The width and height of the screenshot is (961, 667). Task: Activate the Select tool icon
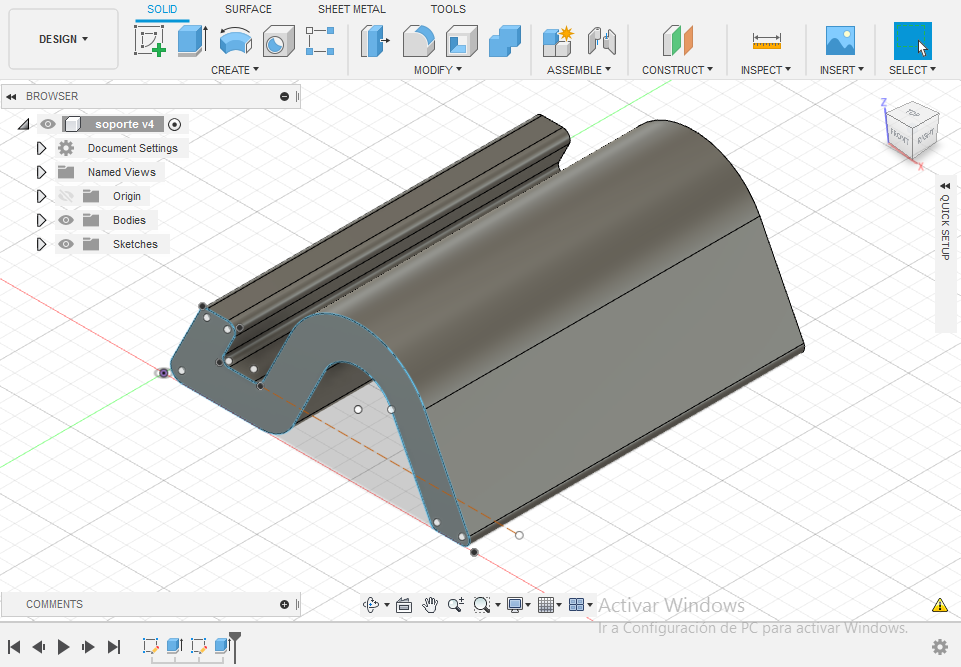(x=913, y=40)
